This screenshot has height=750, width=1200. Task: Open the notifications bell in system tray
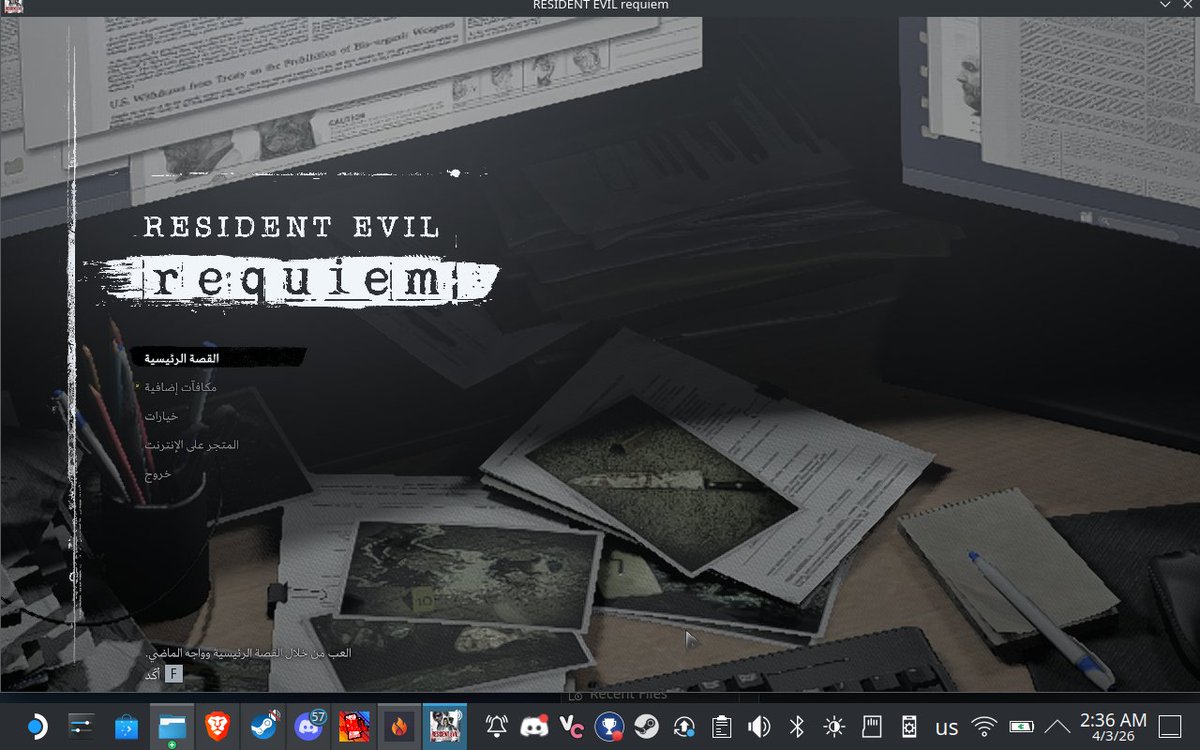point(495,726)
